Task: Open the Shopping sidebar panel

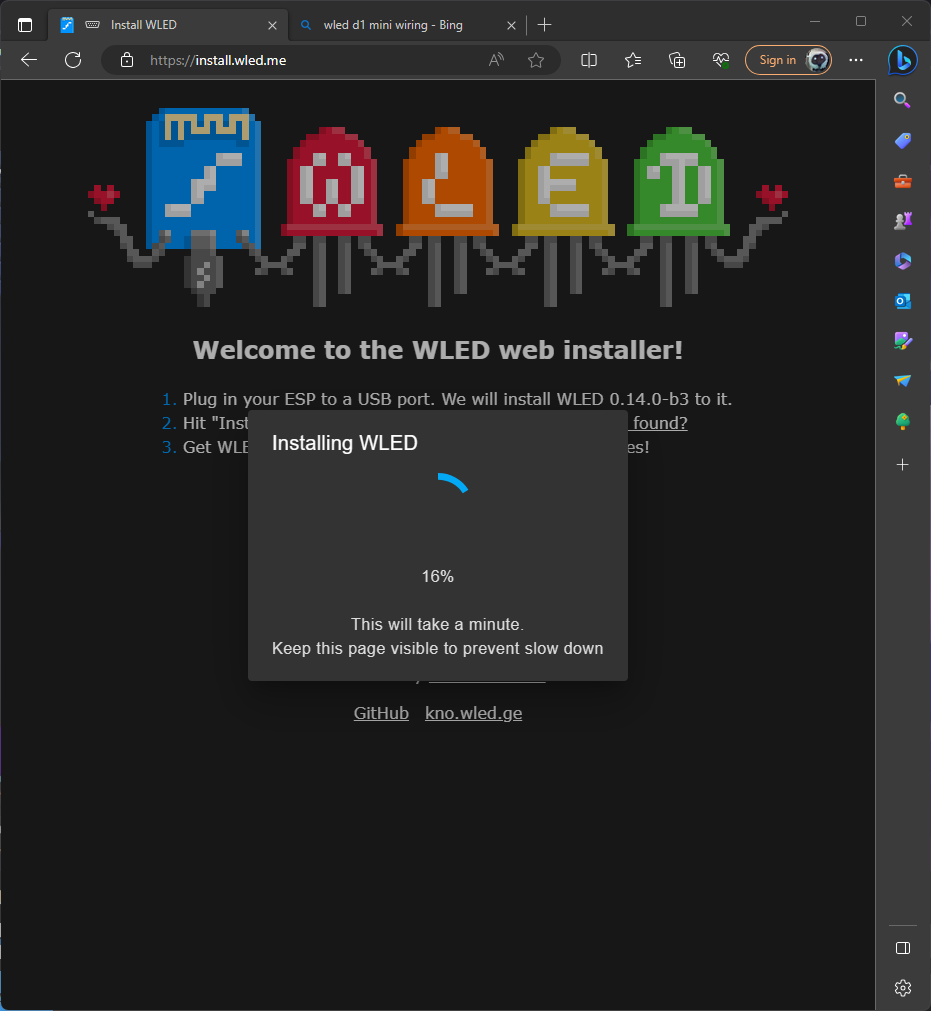Action: pos(902,140)
